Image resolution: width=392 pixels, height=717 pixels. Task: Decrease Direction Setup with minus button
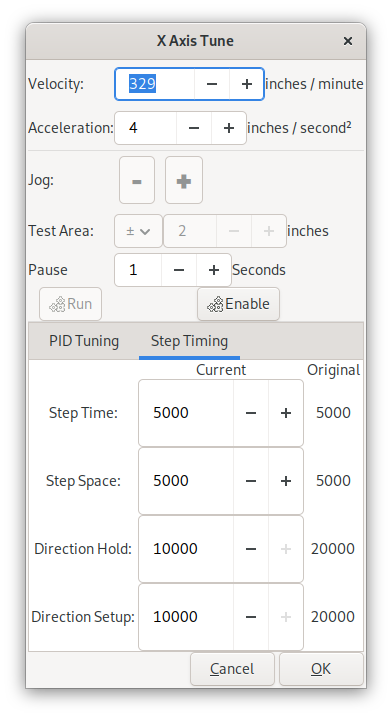(x=251, y=617)
